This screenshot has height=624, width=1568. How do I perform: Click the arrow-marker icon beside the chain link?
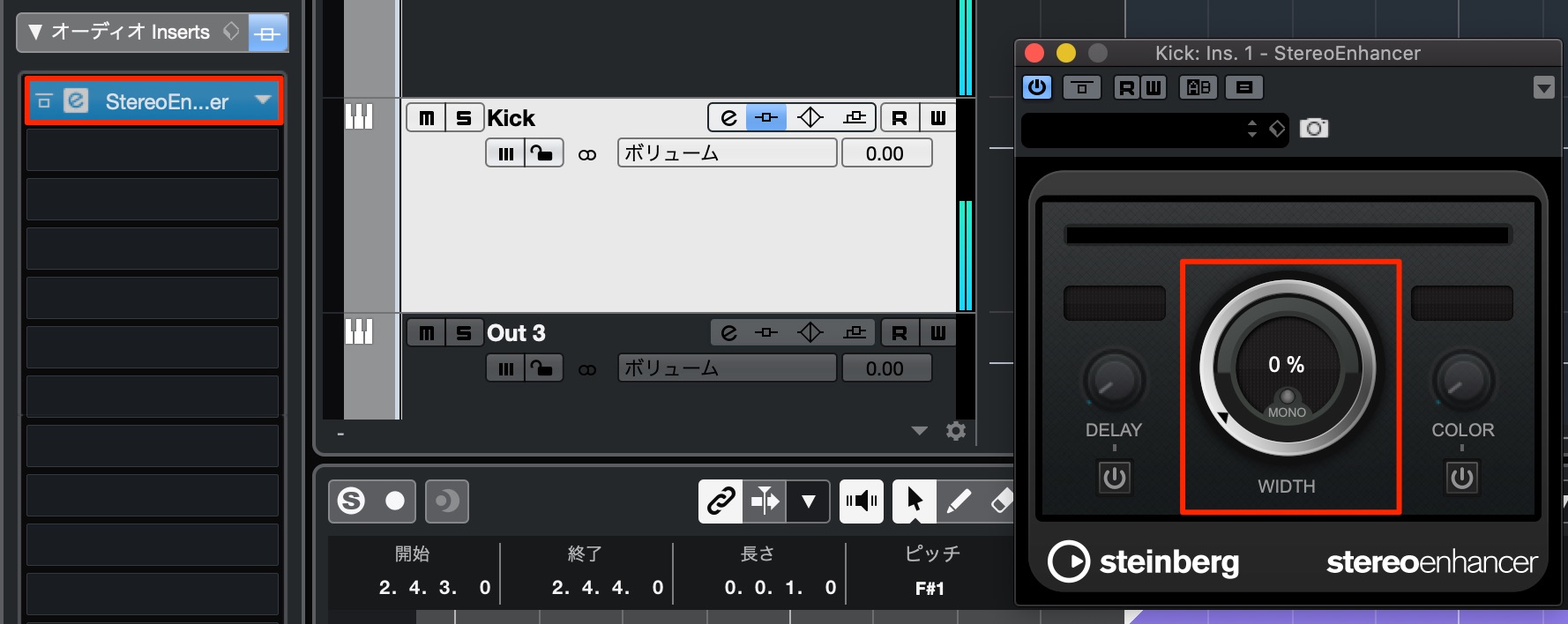pyautogui.click(x=765, y=501)
